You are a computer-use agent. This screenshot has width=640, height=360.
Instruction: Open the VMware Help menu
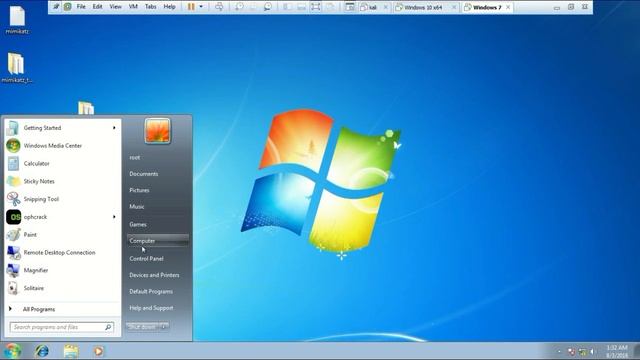[x=169, y=7]
